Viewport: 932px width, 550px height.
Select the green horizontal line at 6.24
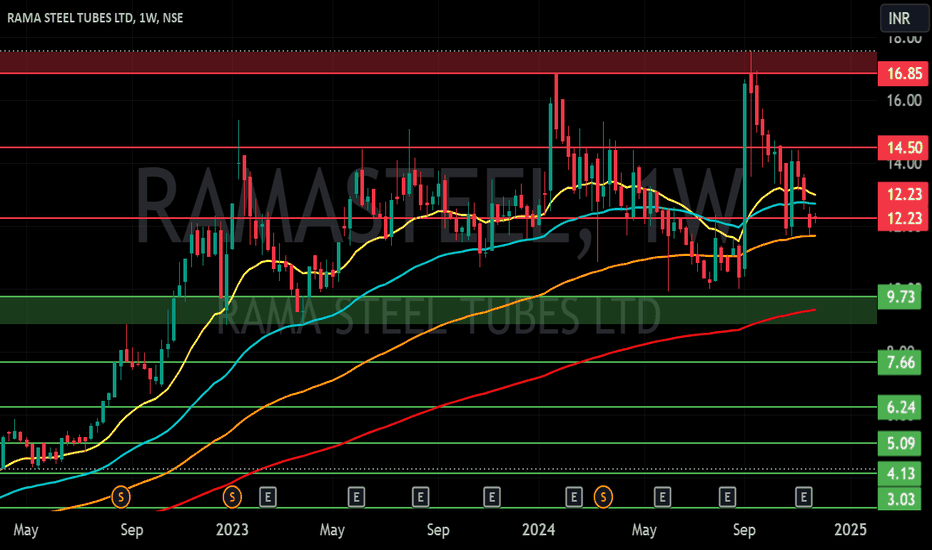(x=438, y=407)
